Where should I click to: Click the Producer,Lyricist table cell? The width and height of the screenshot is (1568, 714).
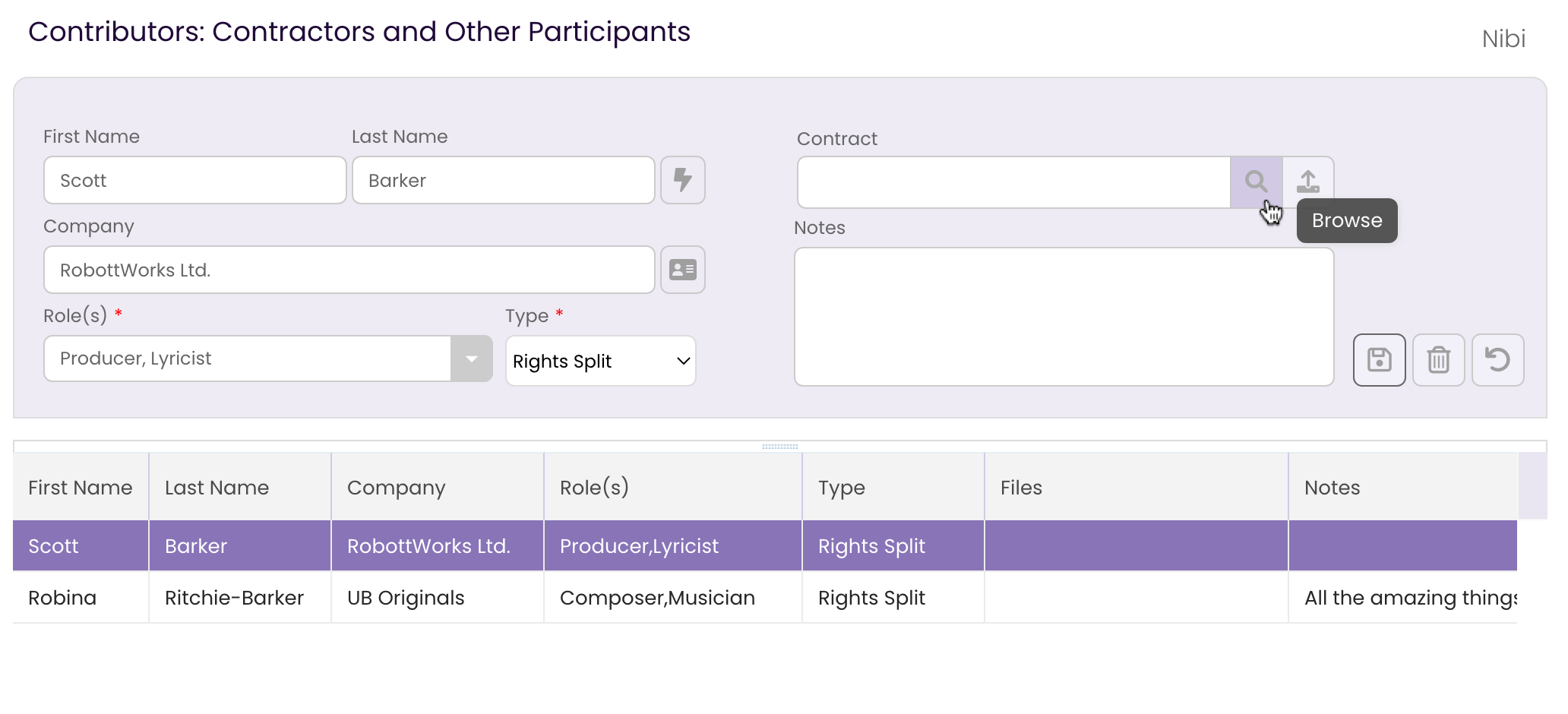point(673,545)
